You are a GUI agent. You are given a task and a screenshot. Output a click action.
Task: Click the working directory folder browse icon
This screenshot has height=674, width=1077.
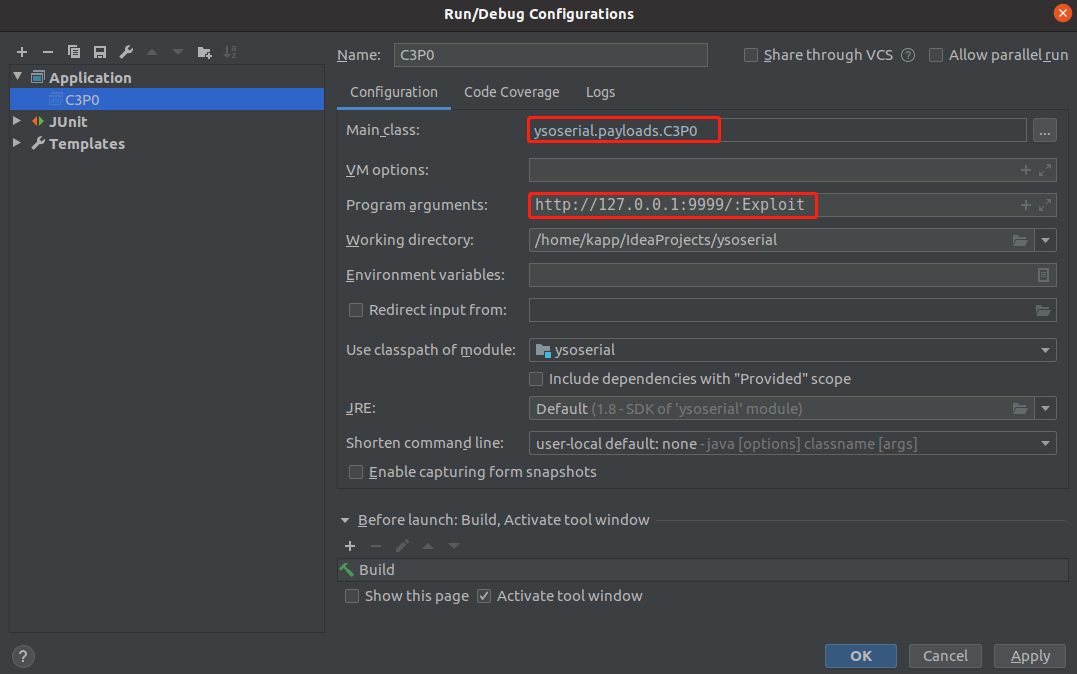click(x=1020, y=240)
